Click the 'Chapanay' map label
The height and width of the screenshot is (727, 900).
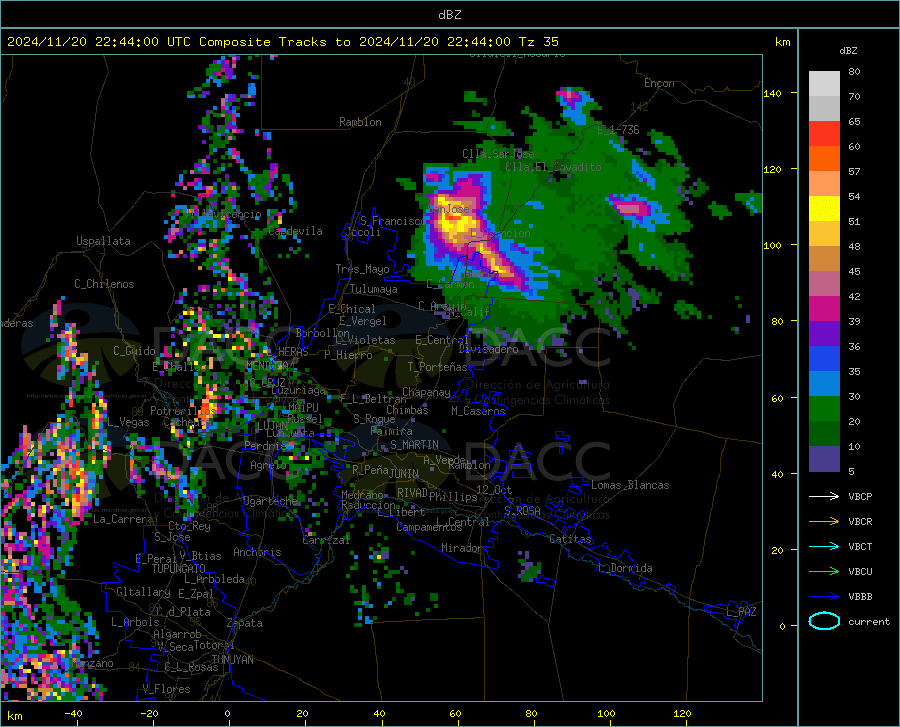coord(426,392)
